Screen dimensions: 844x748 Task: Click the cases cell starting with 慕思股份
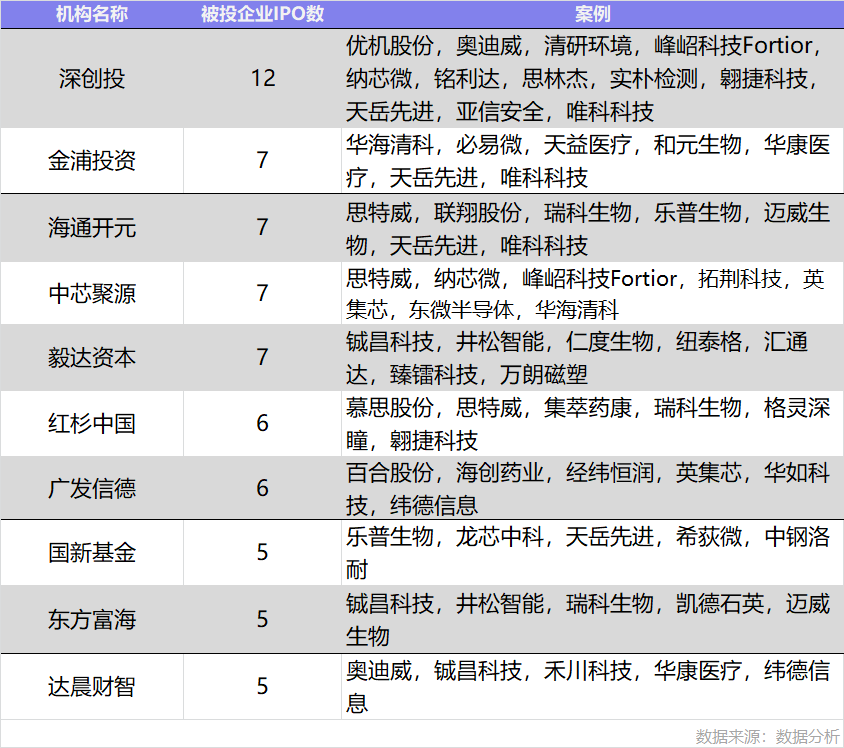point(592,424)
